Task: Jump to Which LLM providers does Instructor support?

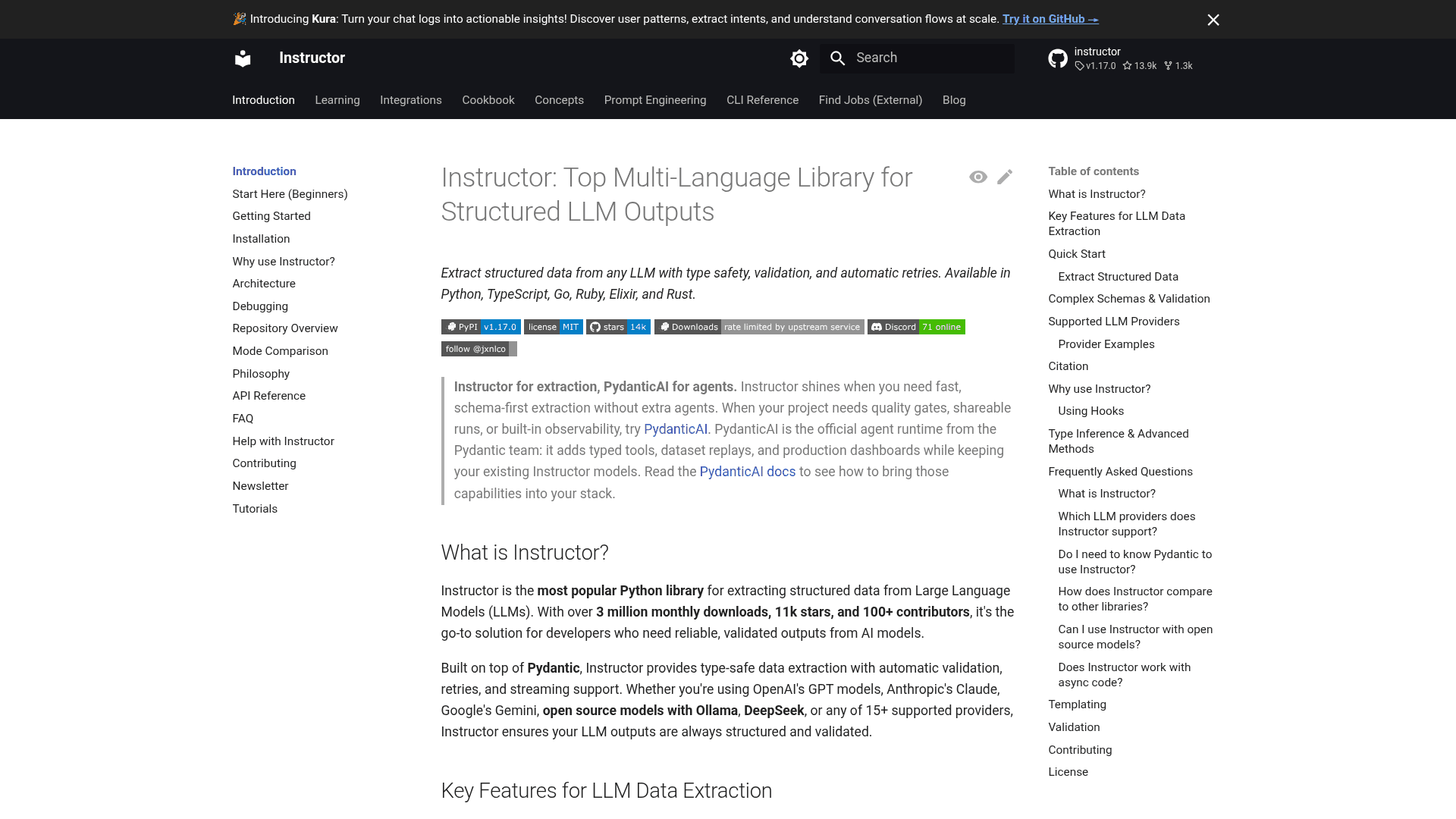Action: click(x=1126, y=524)
